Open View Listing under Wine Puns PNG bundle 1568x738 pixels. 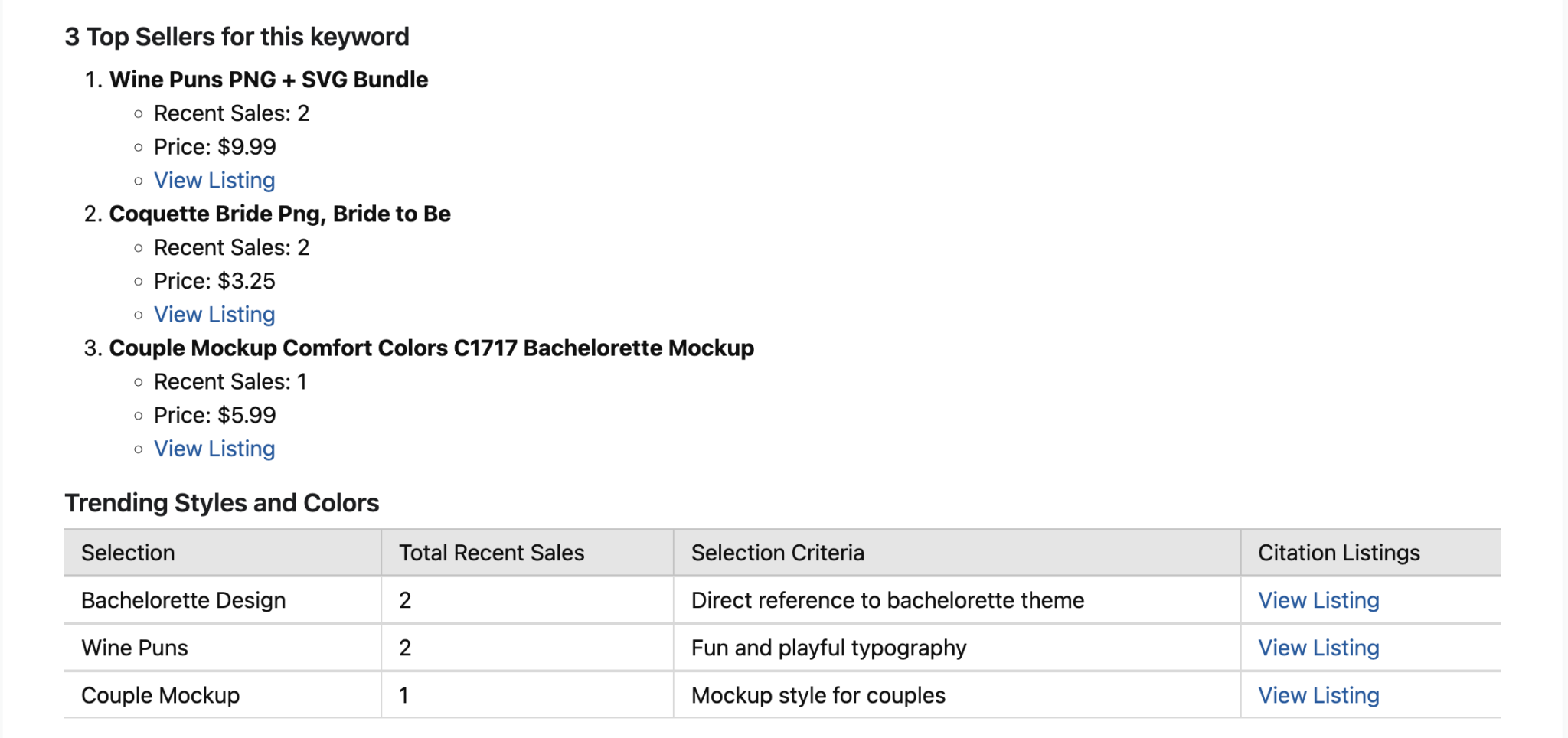pyautogui.click(x=214, y=181)
